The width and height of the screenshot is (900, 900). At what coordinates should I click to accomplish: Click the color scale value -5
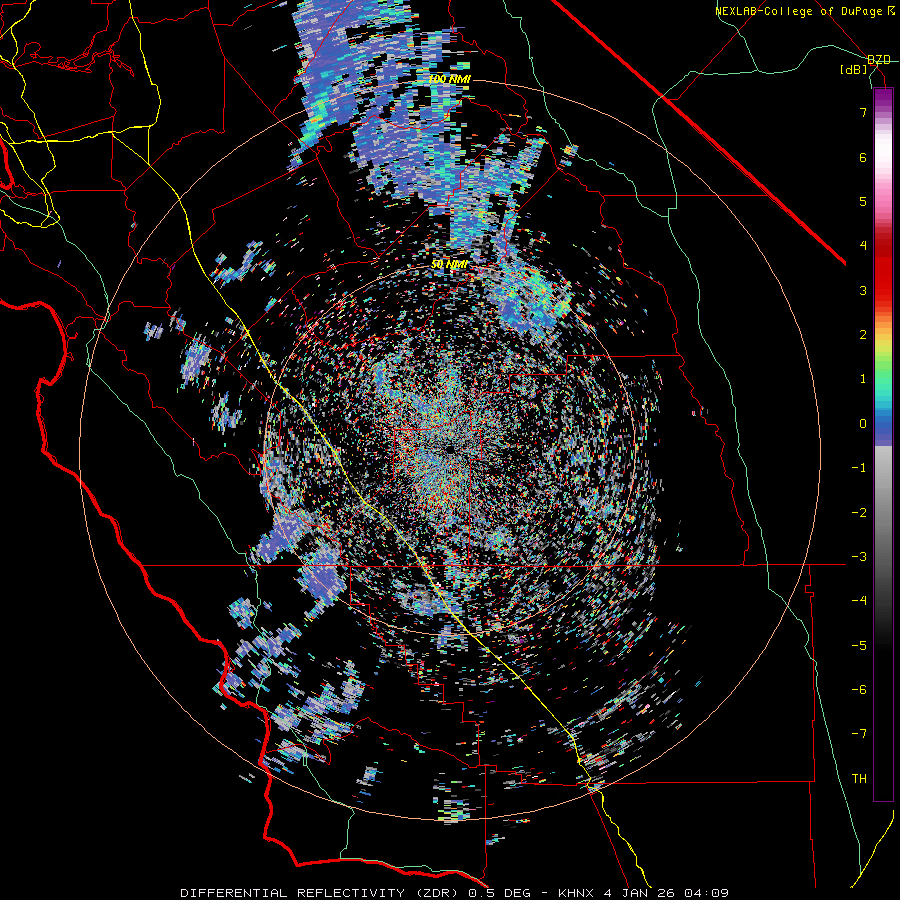[859, 645]
